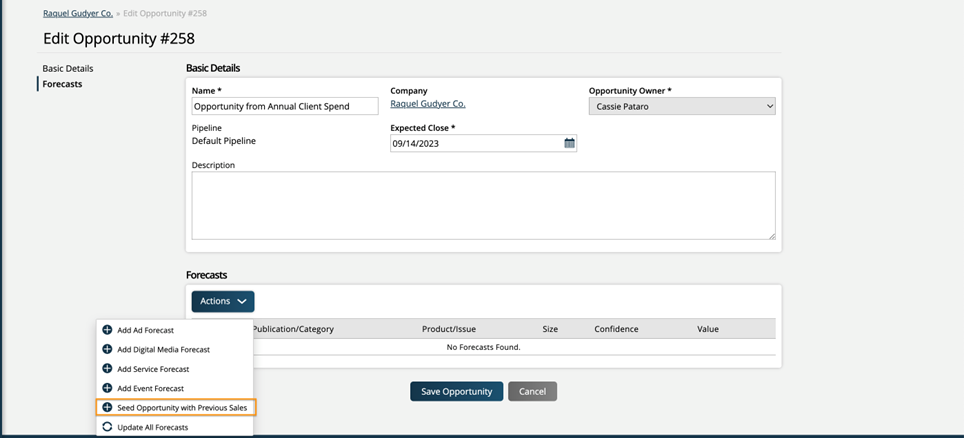Click the calendar icon beside Expected Close

[x=569, y=143]
